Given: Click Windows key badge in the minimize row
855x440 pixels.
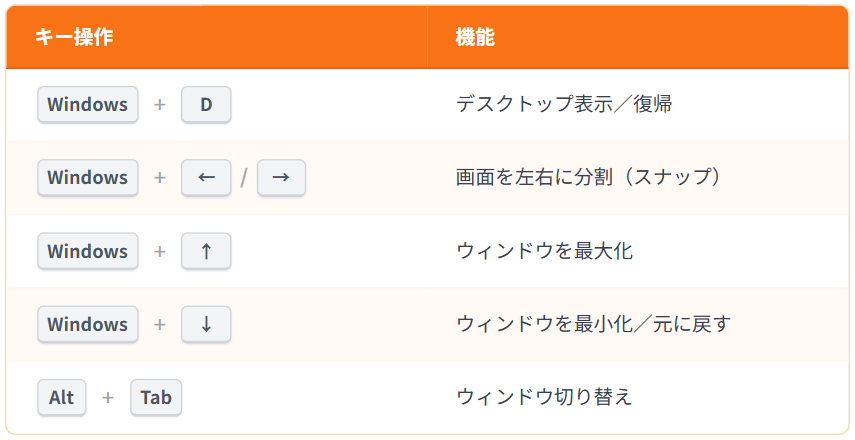Looking at the screenshot, I should (88, 324).
